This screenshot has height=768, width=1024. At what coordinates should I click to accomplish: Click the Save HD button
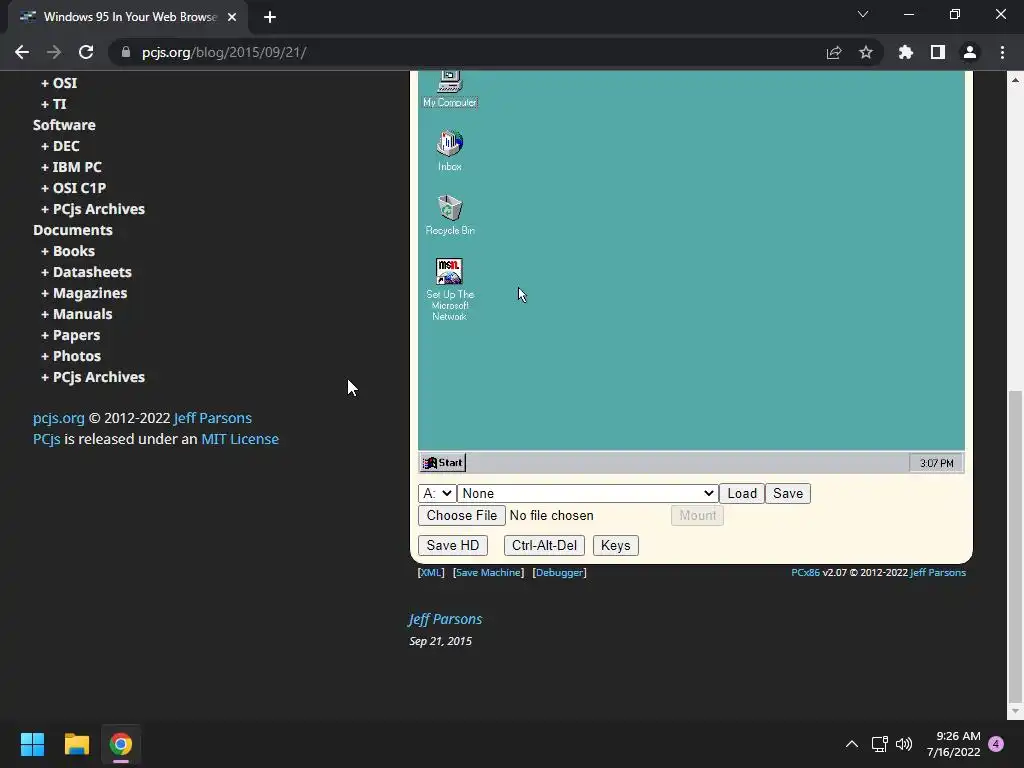tap(453, 545)
